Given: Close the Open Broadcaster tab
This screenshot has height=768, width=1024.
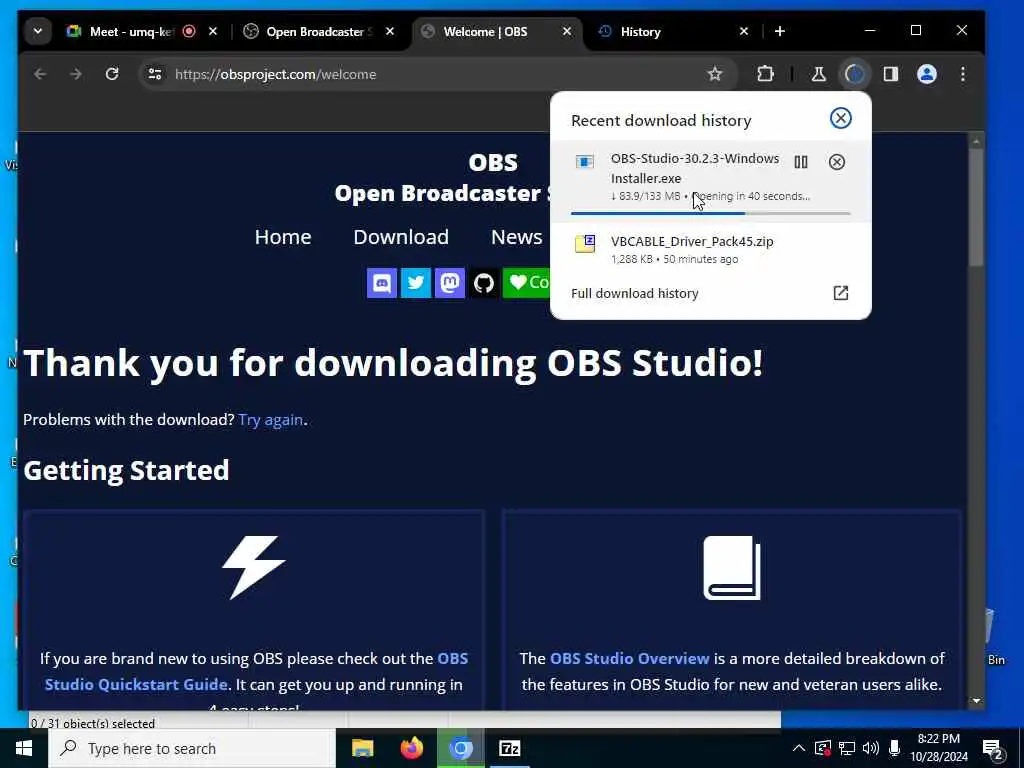Looking at the screenshot, I should click(390, 31).
